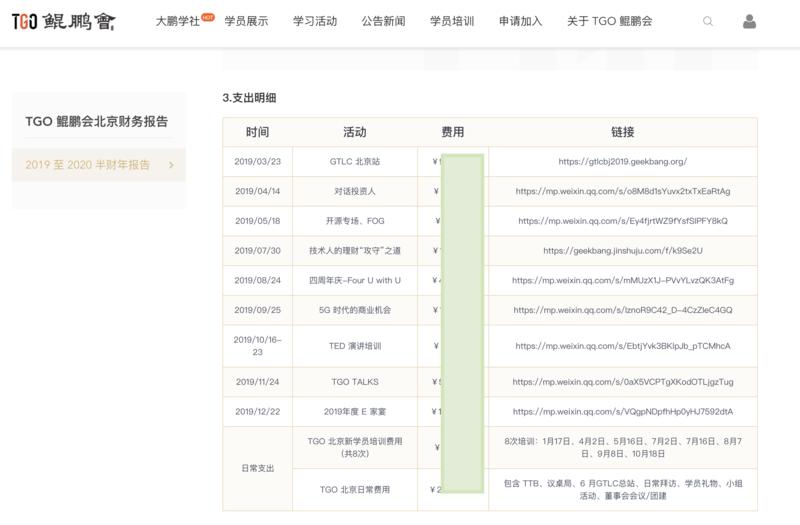Select the 四周年庆-Four U with U cell
800x525 pixels.
coord(355,280)
